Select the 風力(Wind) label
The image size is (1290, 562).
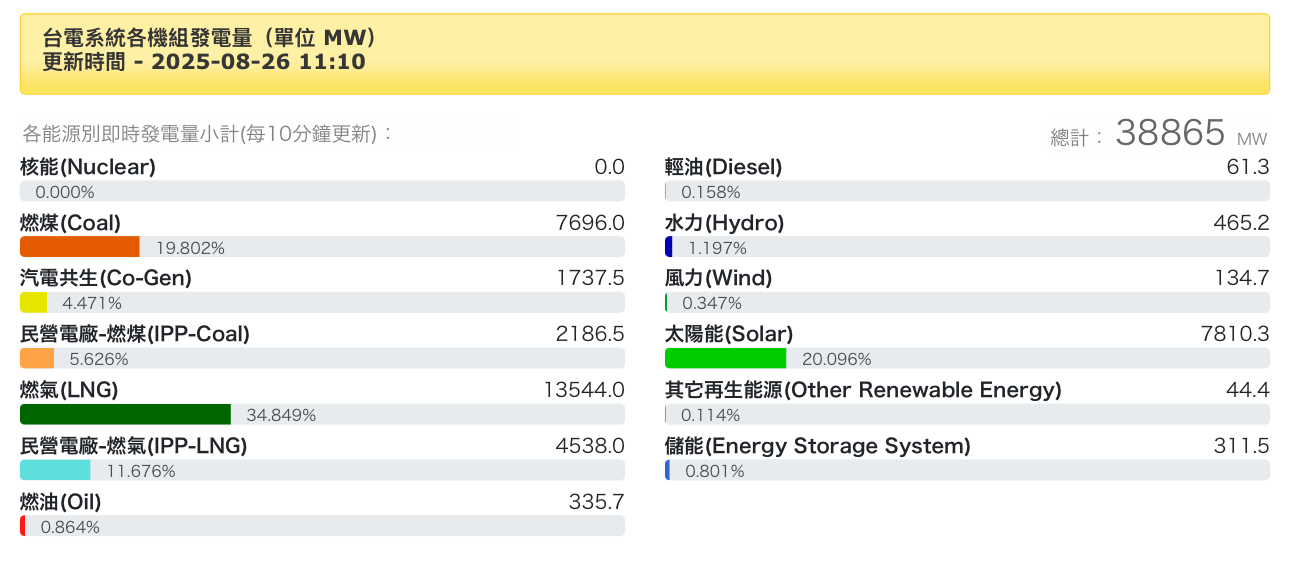(719, 278)
